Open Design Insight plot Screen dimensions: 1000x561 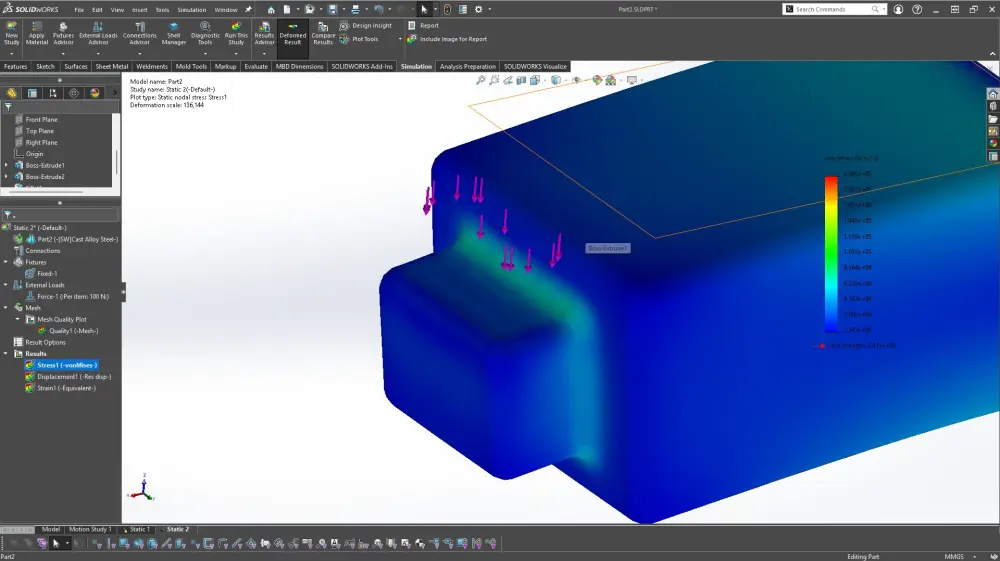click(x=366, y=26)
